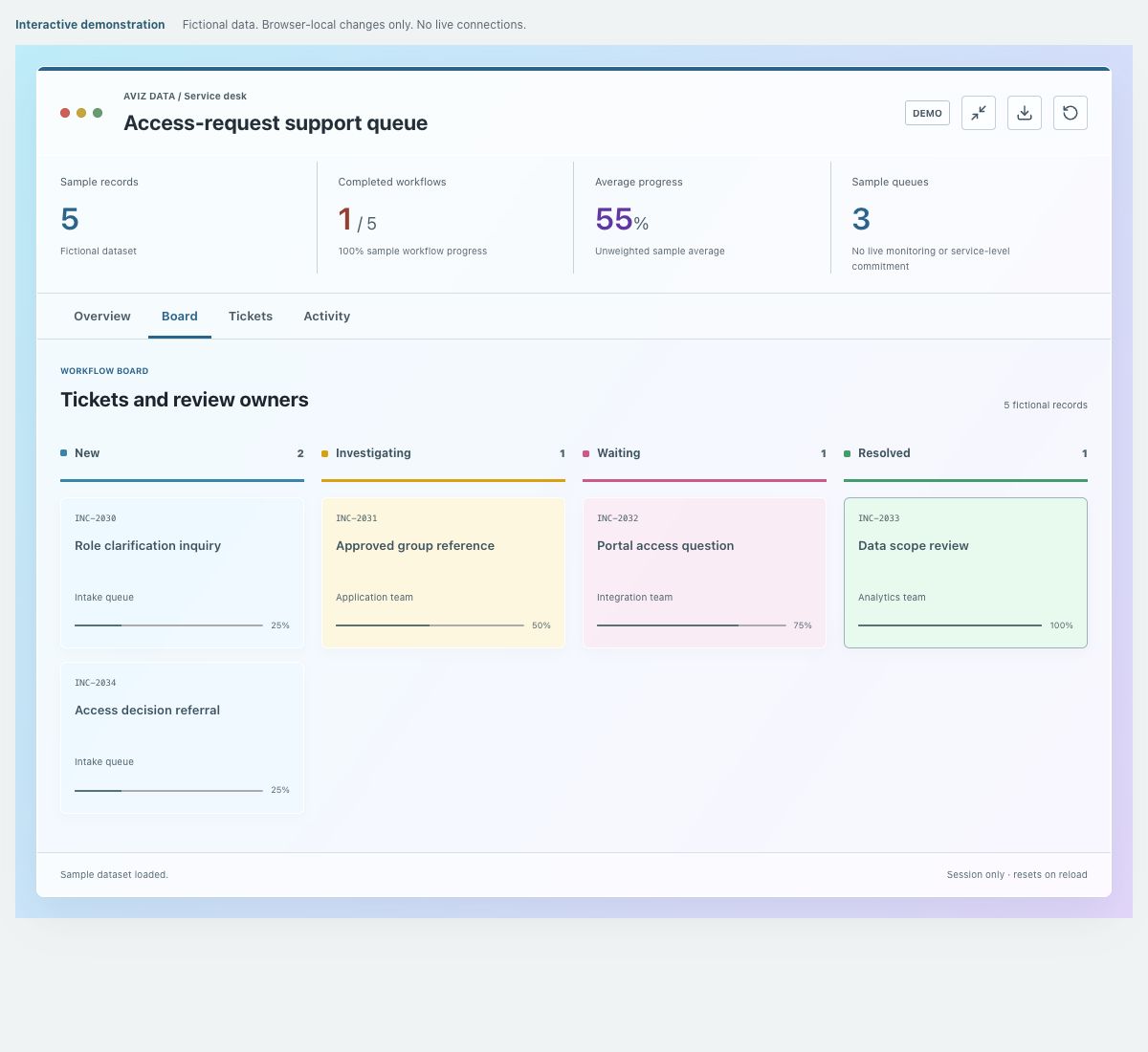Click the Integration team label
The height and width of the screenshot is (1052, 1148).
pyautogui.click(x=634, y=598)
